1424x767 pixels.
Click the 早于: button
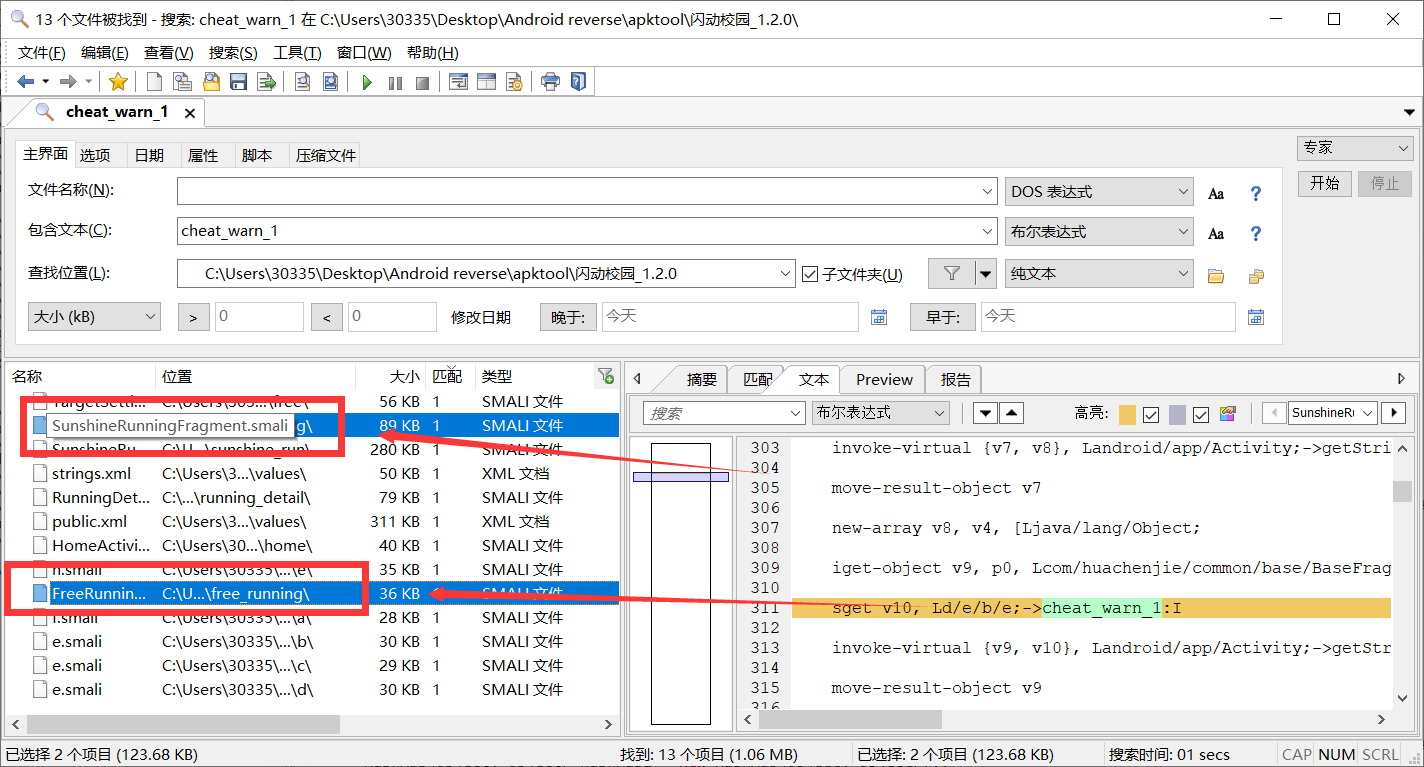[x=942, y=317]
